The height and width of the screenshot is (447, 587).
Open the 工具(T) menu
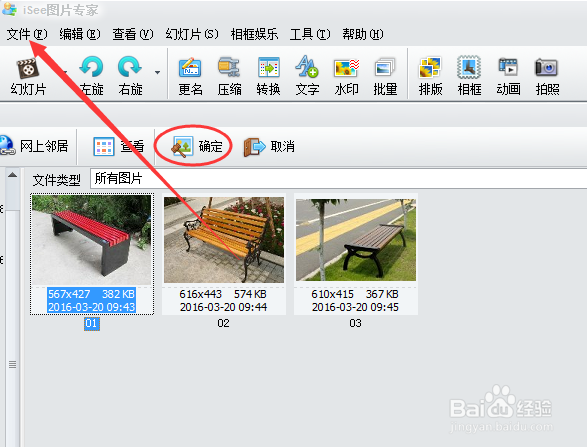click(x=310, y=34)
